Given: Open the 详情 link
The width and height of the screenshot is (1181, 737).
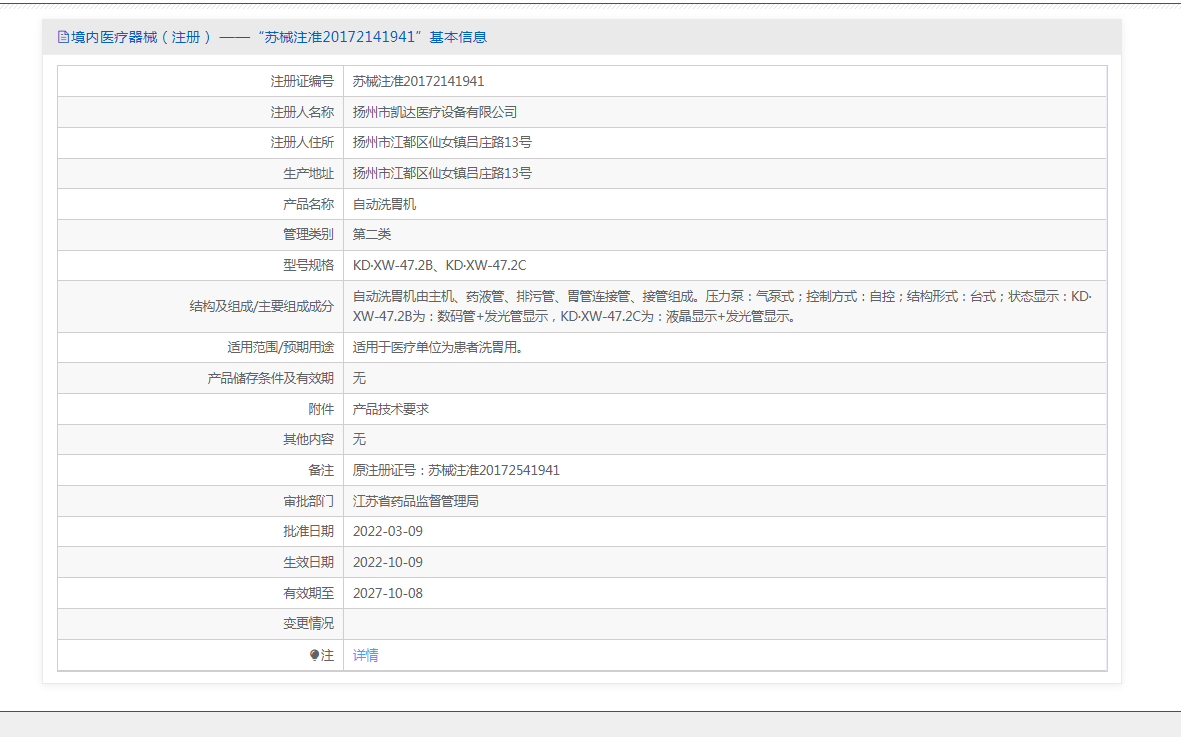Looking at the screenshot, I should [x=365, y=655].
